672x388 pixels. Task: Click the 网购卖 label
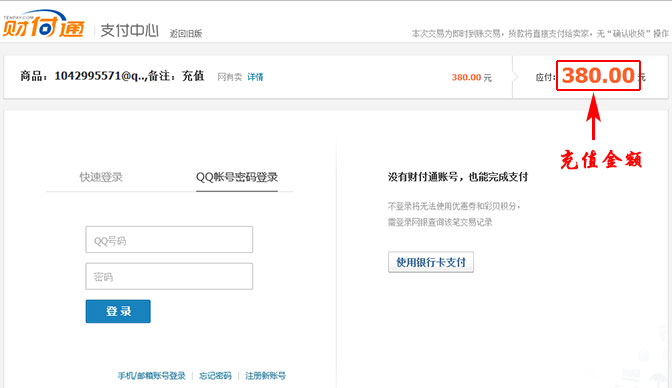[230, 77]
